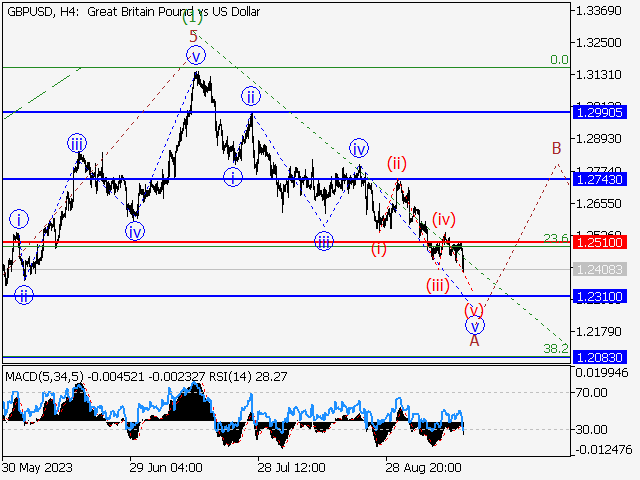Select the red (iii) wave label
The height and width of the screenshot is (480, 640).
pyautogui.click(x=438, y=286)
